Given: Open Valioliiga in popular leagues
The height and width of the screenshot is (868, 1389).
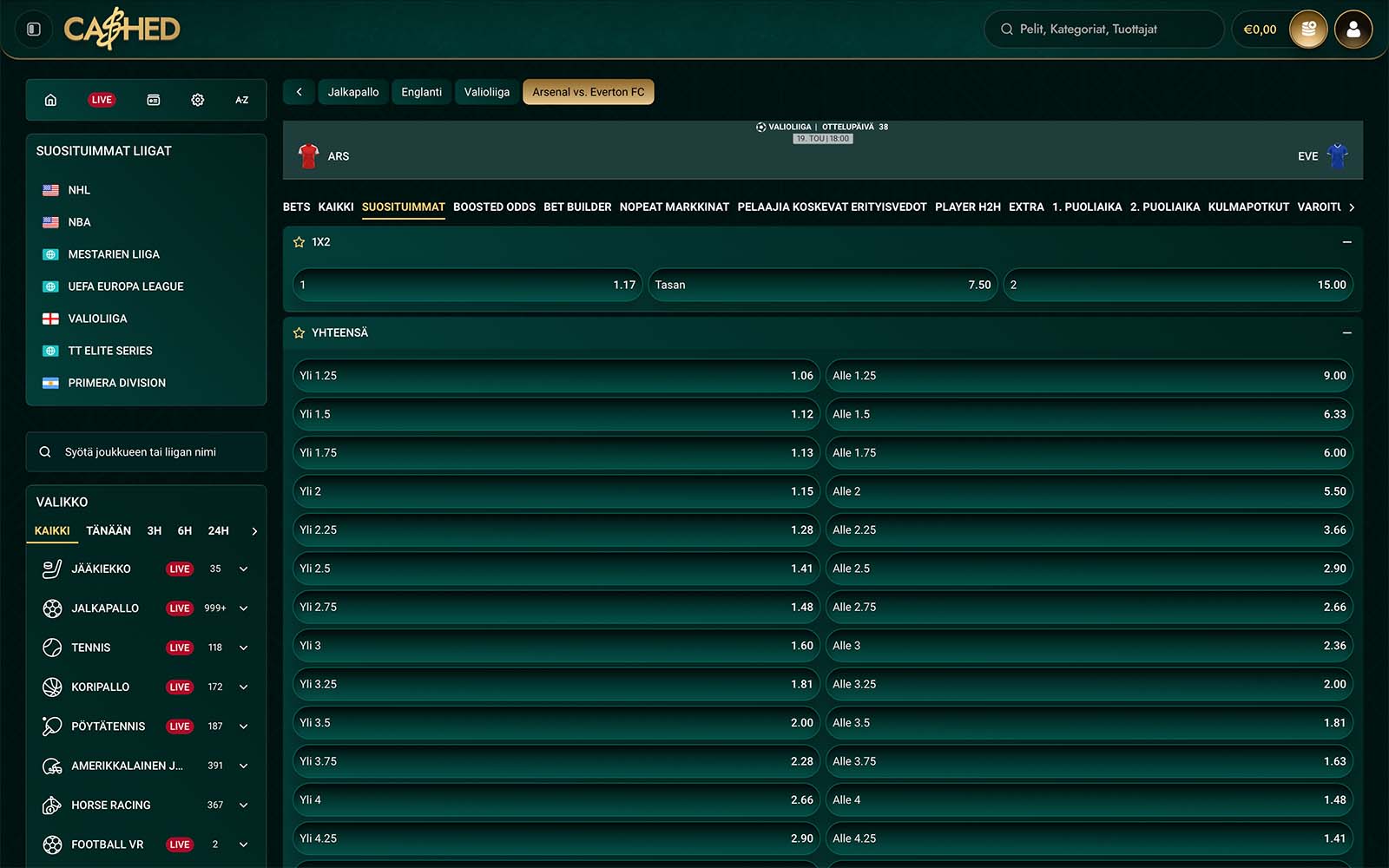Looking at the screenshot, I should click(x=97, y=319).
